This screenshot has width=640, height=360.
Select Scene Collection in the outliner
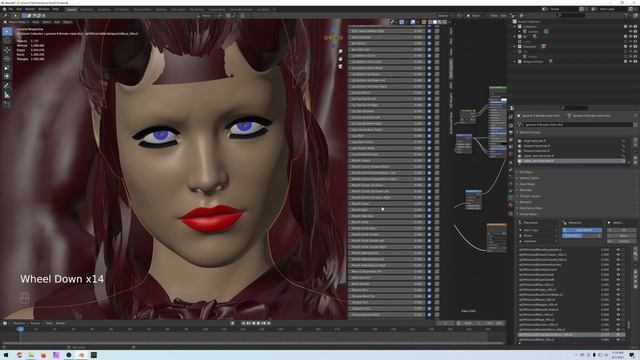click(x=529, y=22)
